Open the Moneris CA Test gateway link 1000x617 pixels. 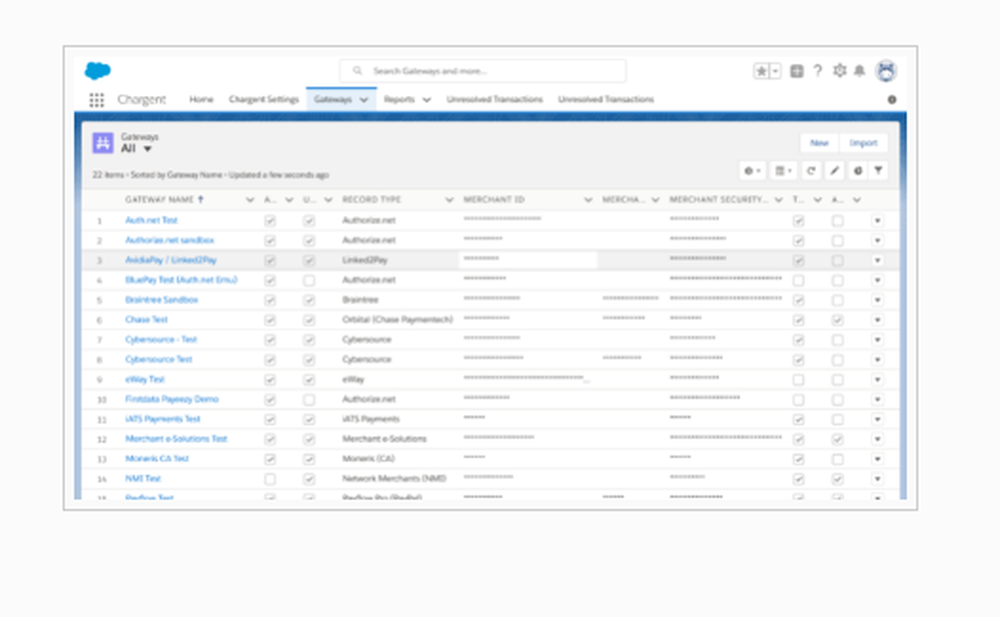pos(157,459)
